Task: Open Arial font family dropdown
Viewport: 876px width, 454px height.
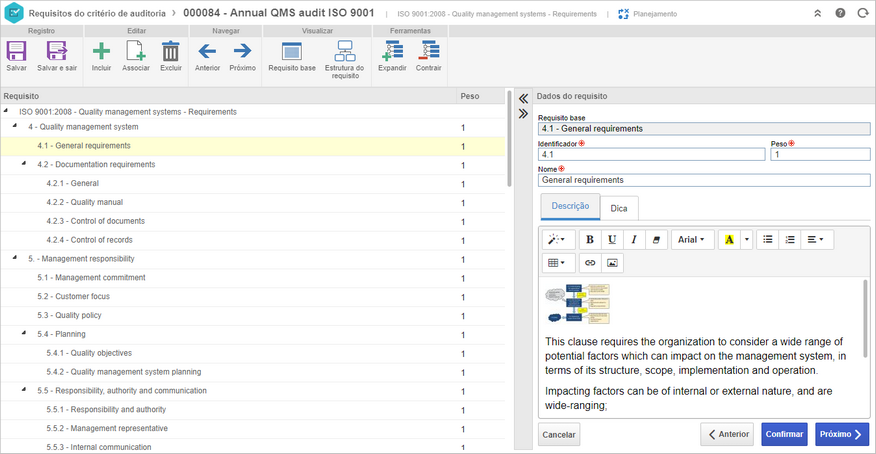Action: tap(692, 240)
